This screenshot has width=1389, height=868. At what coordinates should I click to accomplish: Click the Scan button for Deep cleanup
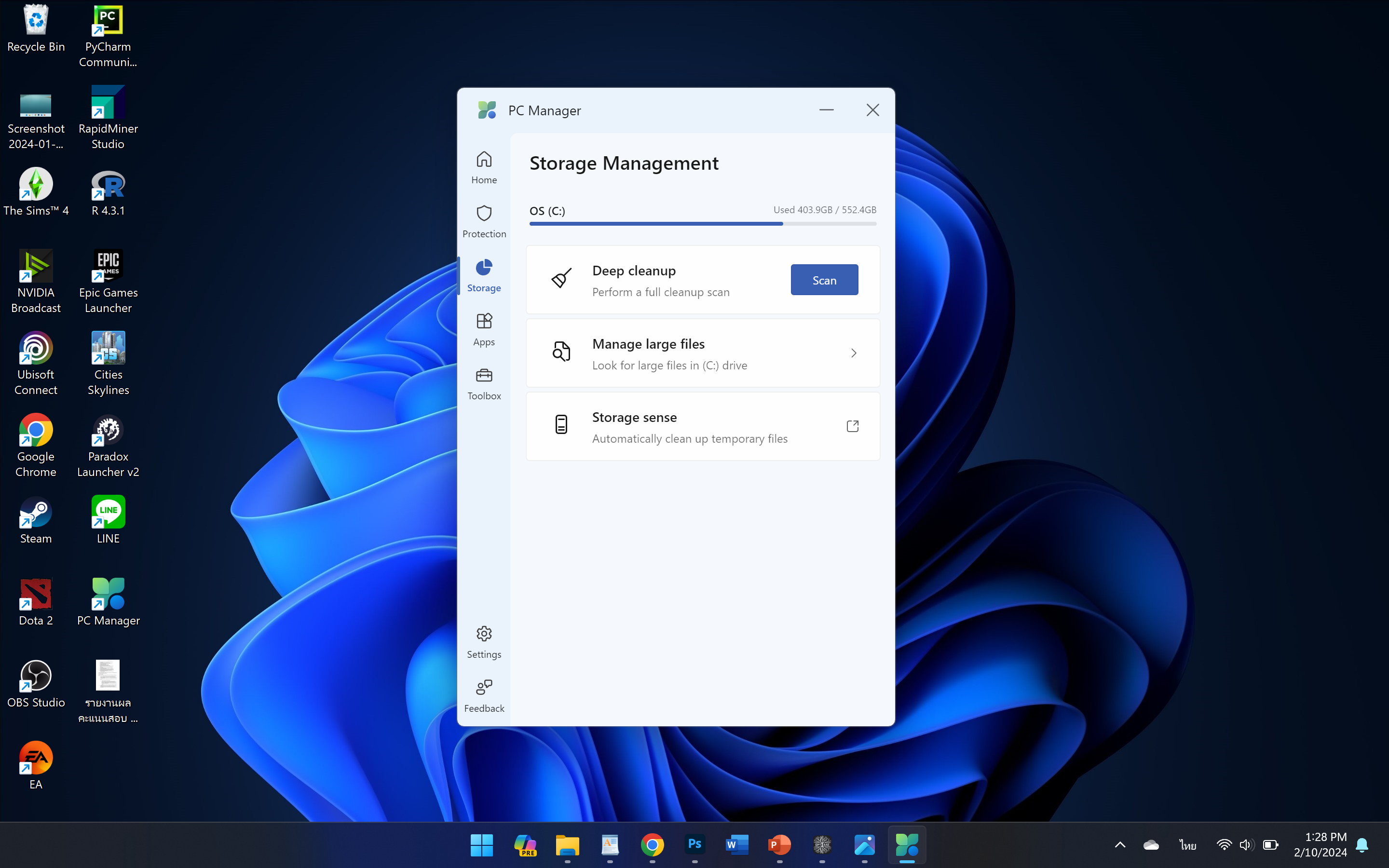(x=824, y=280)
